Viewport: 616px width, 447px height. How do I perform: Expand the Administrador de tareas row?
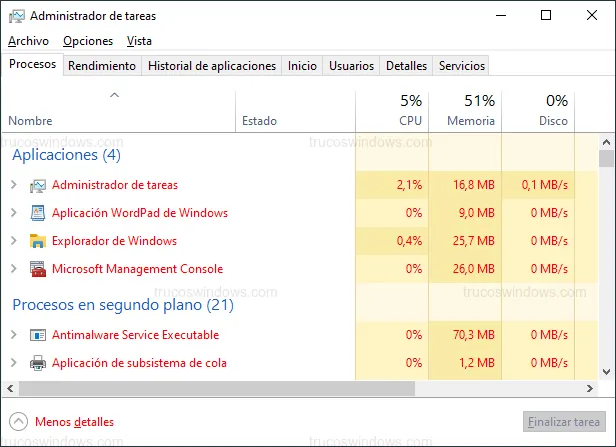pyautogui.click(x=13, y=185)
